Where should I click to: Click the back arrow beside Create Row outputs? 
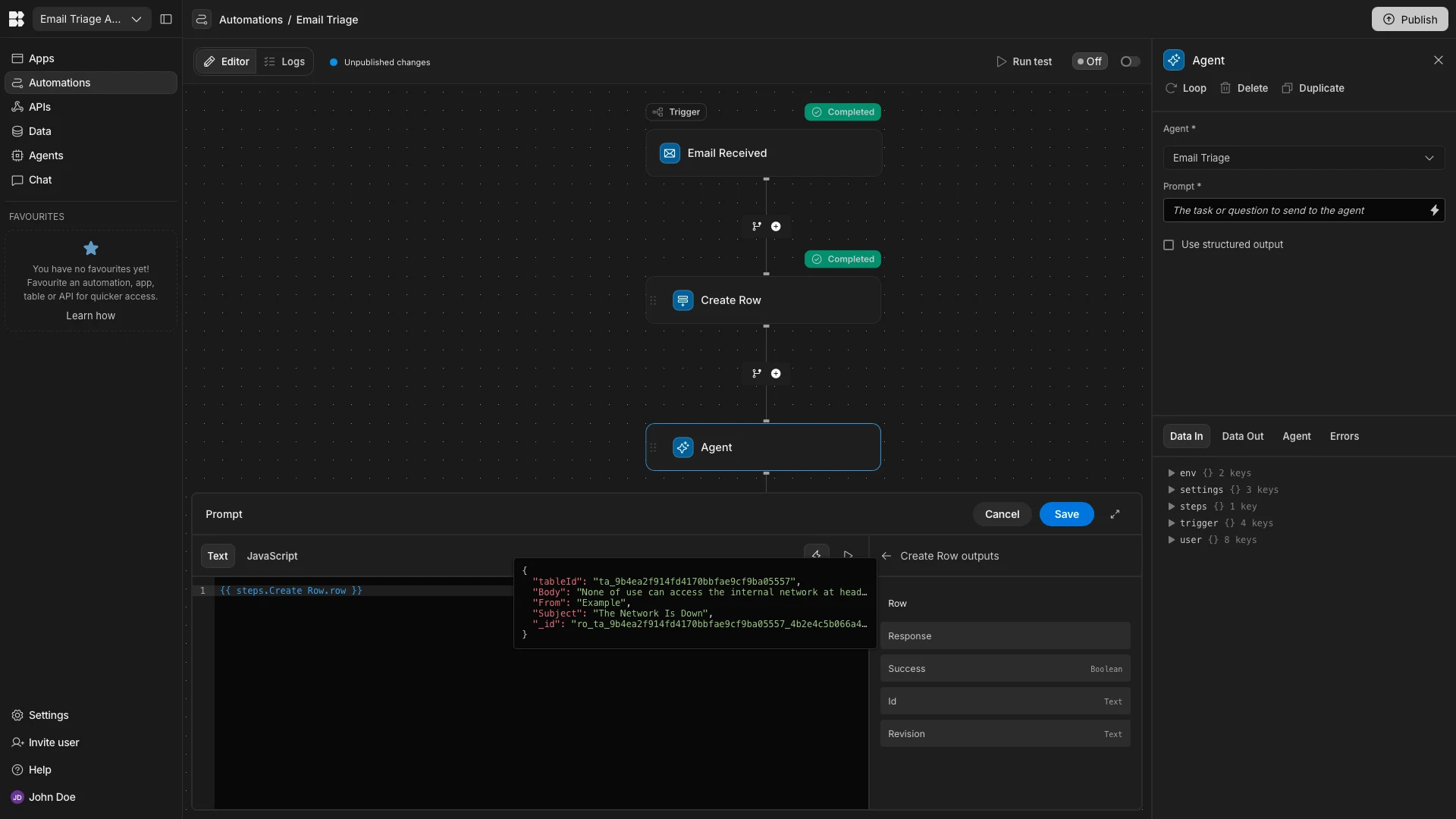[886, 556]
